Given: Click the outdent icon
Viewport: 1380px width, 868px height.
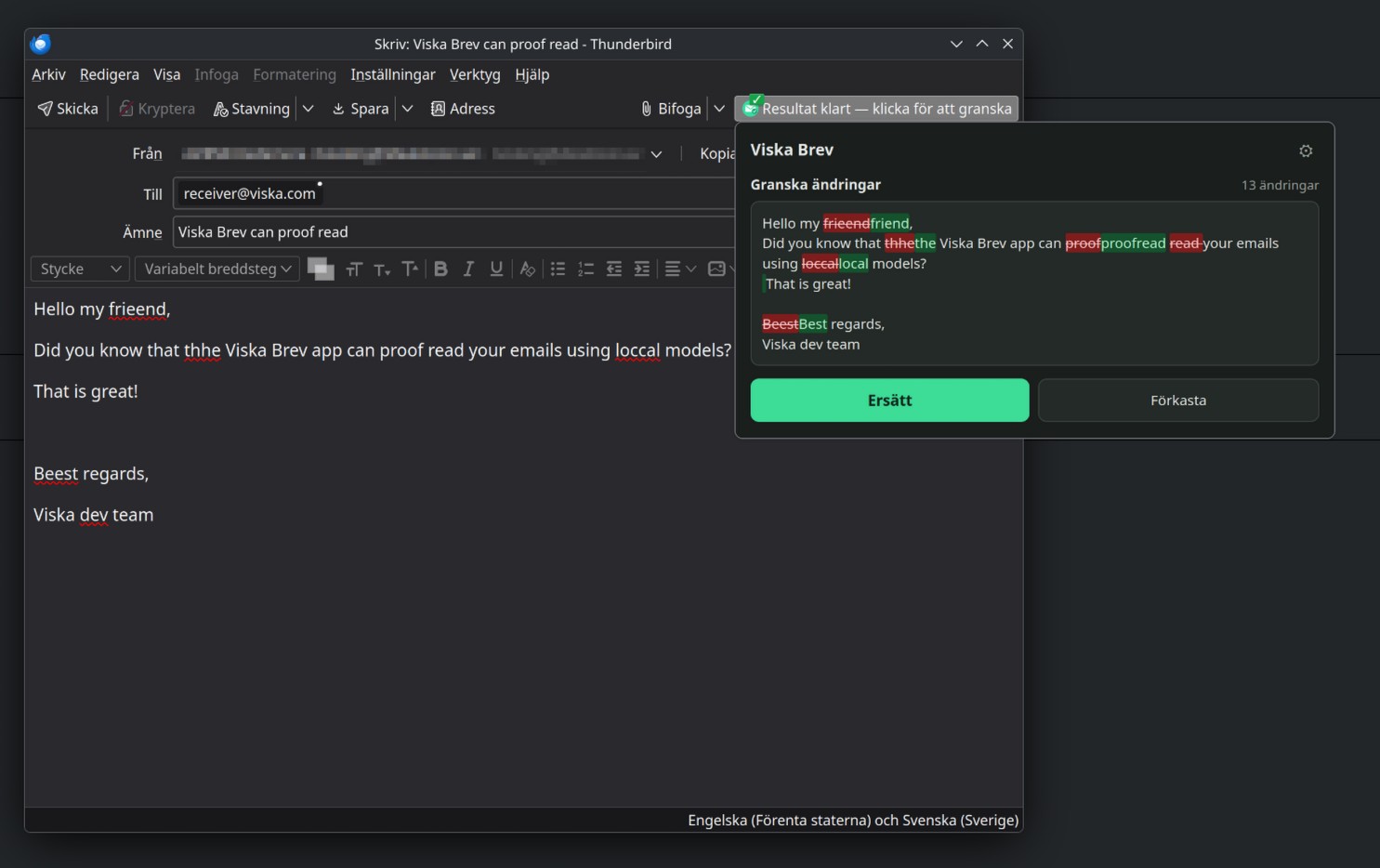Looking at the screenshot, I should coord(613,269).
